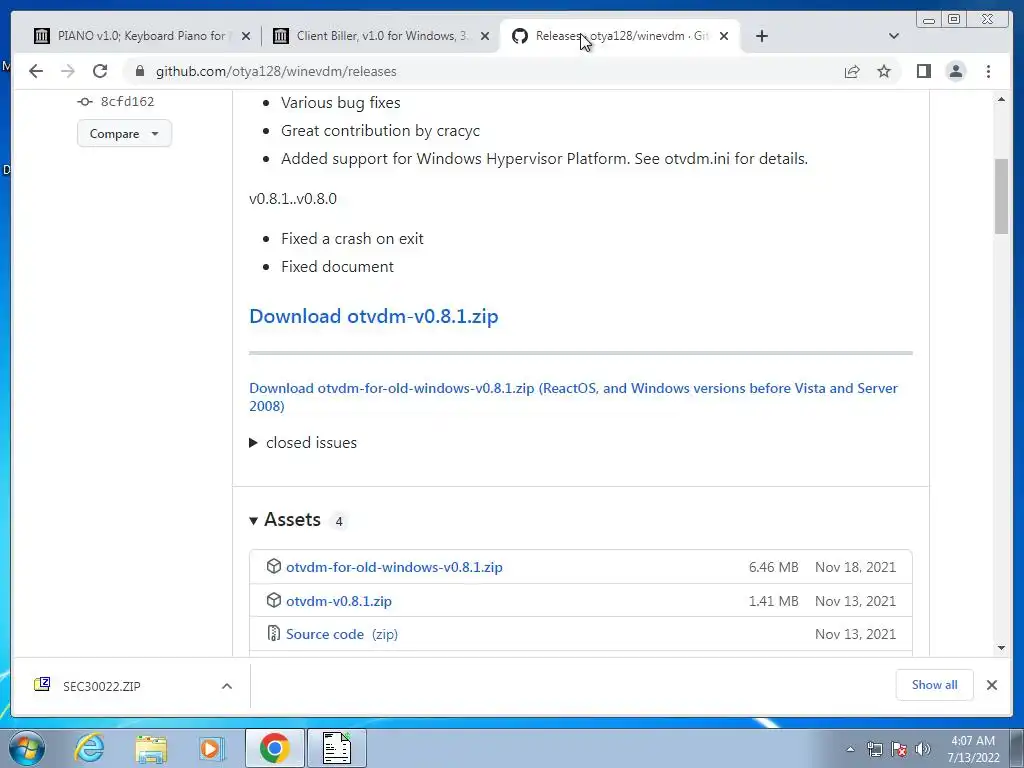The height and width of the screenshot is (768, 1024).
Task: Open Windows Media Player from taskbar
Action: click(212, 748)
